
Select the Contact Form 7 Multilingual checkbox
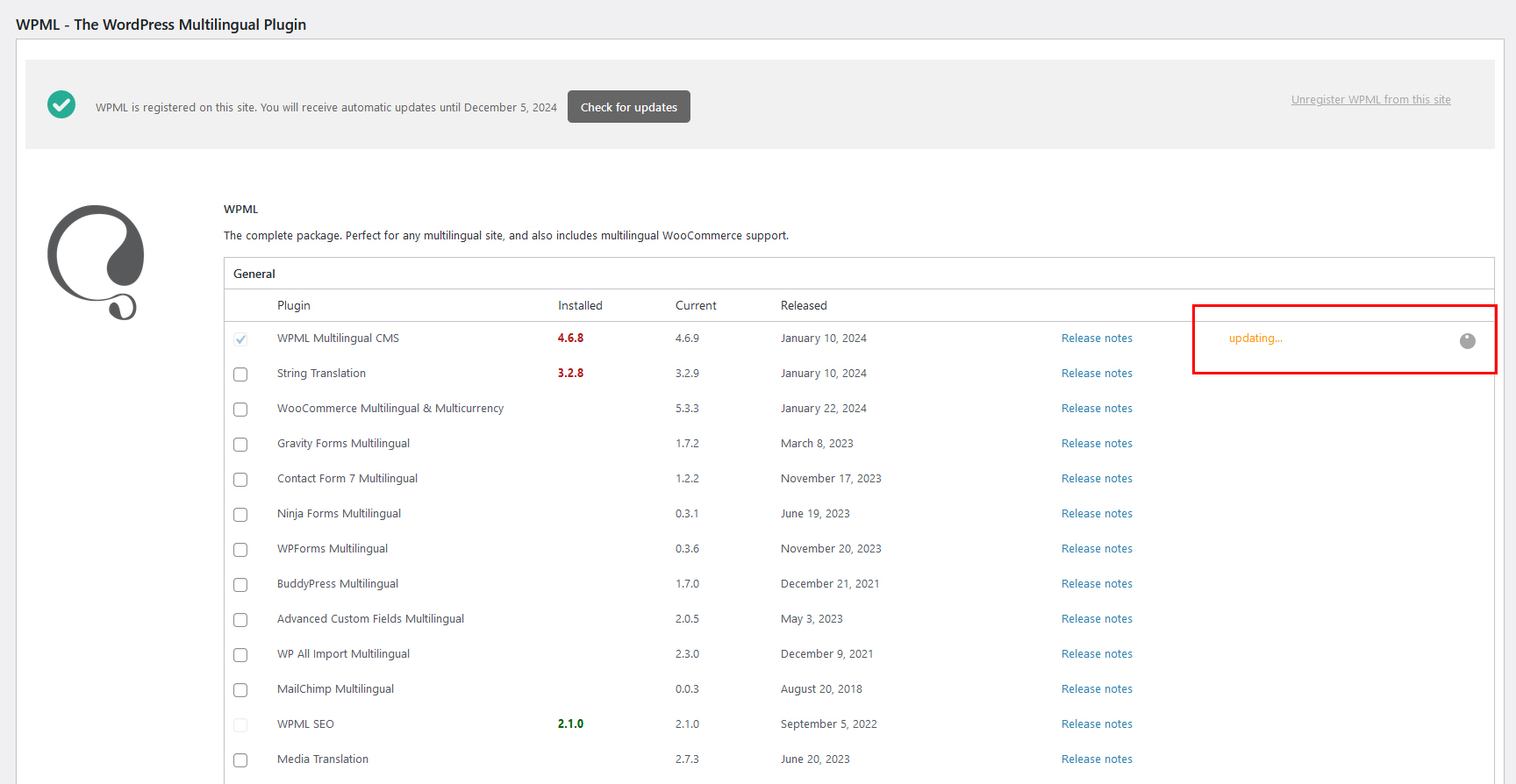[x=240, y=480]
